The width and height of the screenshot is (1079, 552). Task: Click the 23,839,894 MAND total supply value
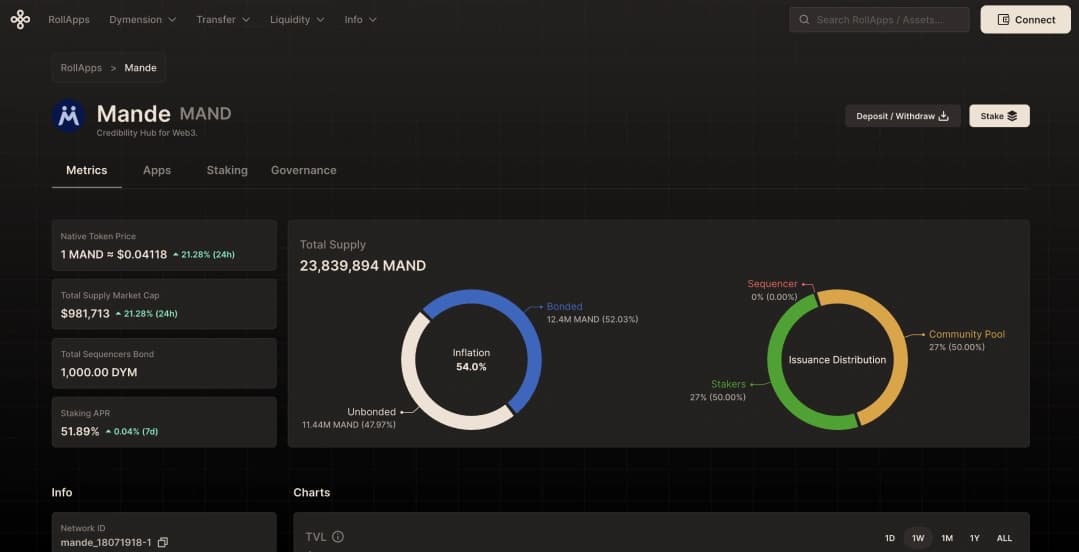click(x=363, y=266)
